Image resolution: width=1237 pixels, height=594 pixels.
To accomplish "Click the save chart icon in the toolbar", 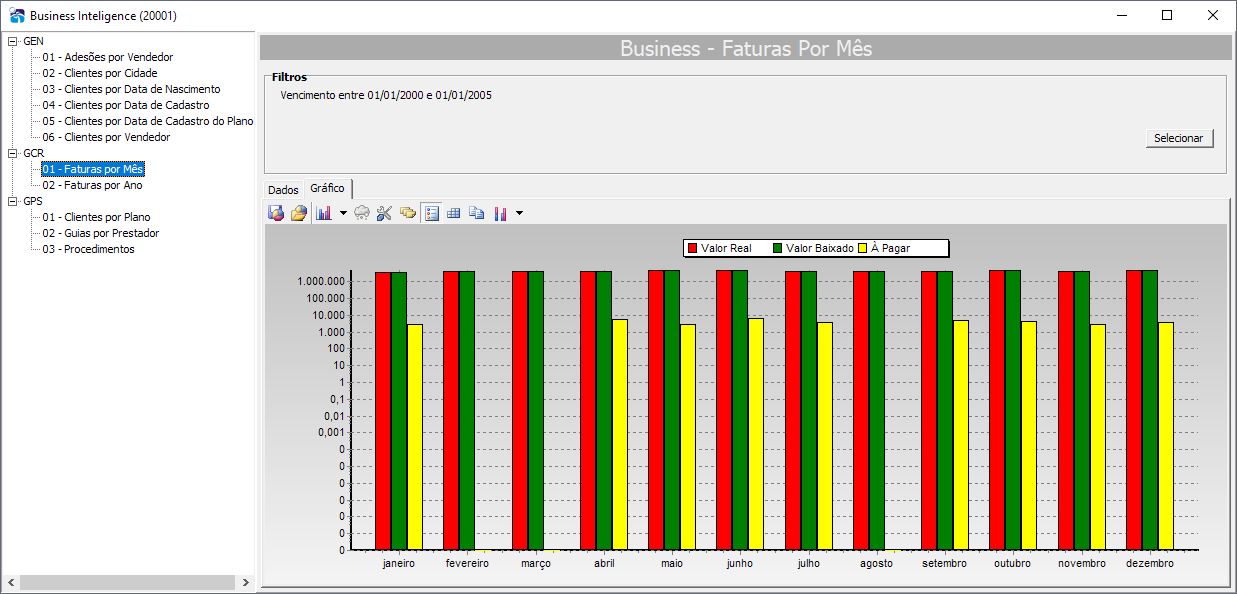I will tap(277, 213).
